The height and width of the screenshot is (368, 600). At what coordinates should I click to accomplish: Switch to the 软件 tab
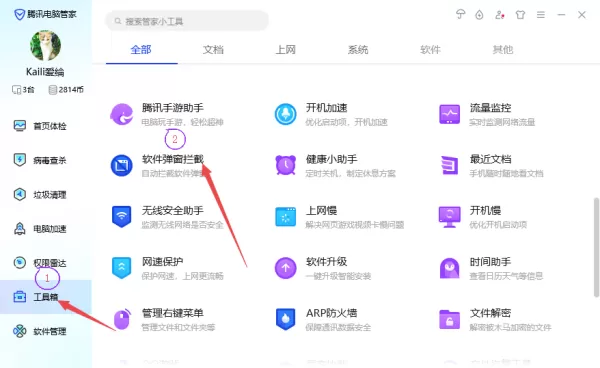430,49
